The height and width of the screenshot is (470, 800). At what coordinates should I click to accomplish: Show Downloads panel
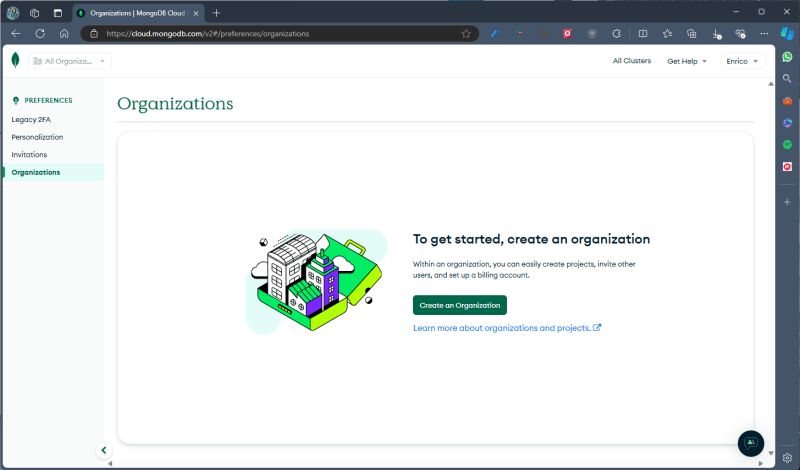click(716, 34)
